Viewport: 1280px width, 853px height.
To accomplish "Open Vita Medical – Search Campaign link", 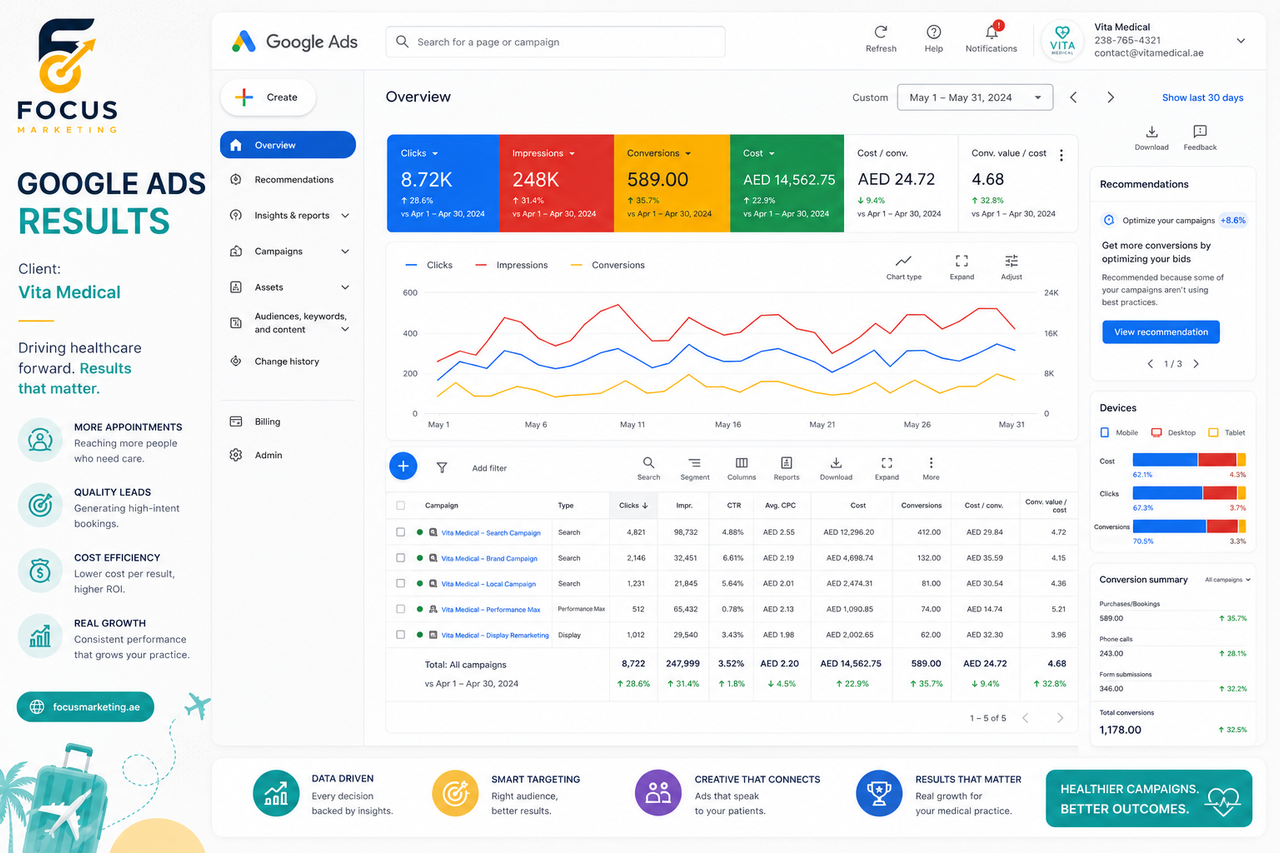I will pyautogui.click(x=490, y=533).
